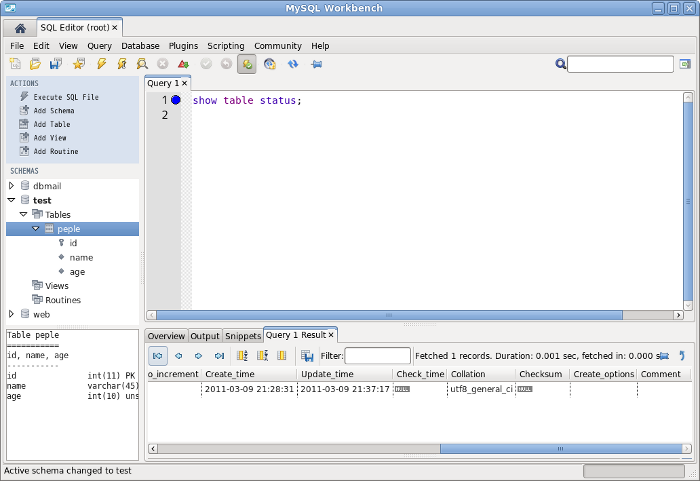Focus the toolbar search input field
The height and width of the screenshot is (481, 700).
click(x=620, y=64)
